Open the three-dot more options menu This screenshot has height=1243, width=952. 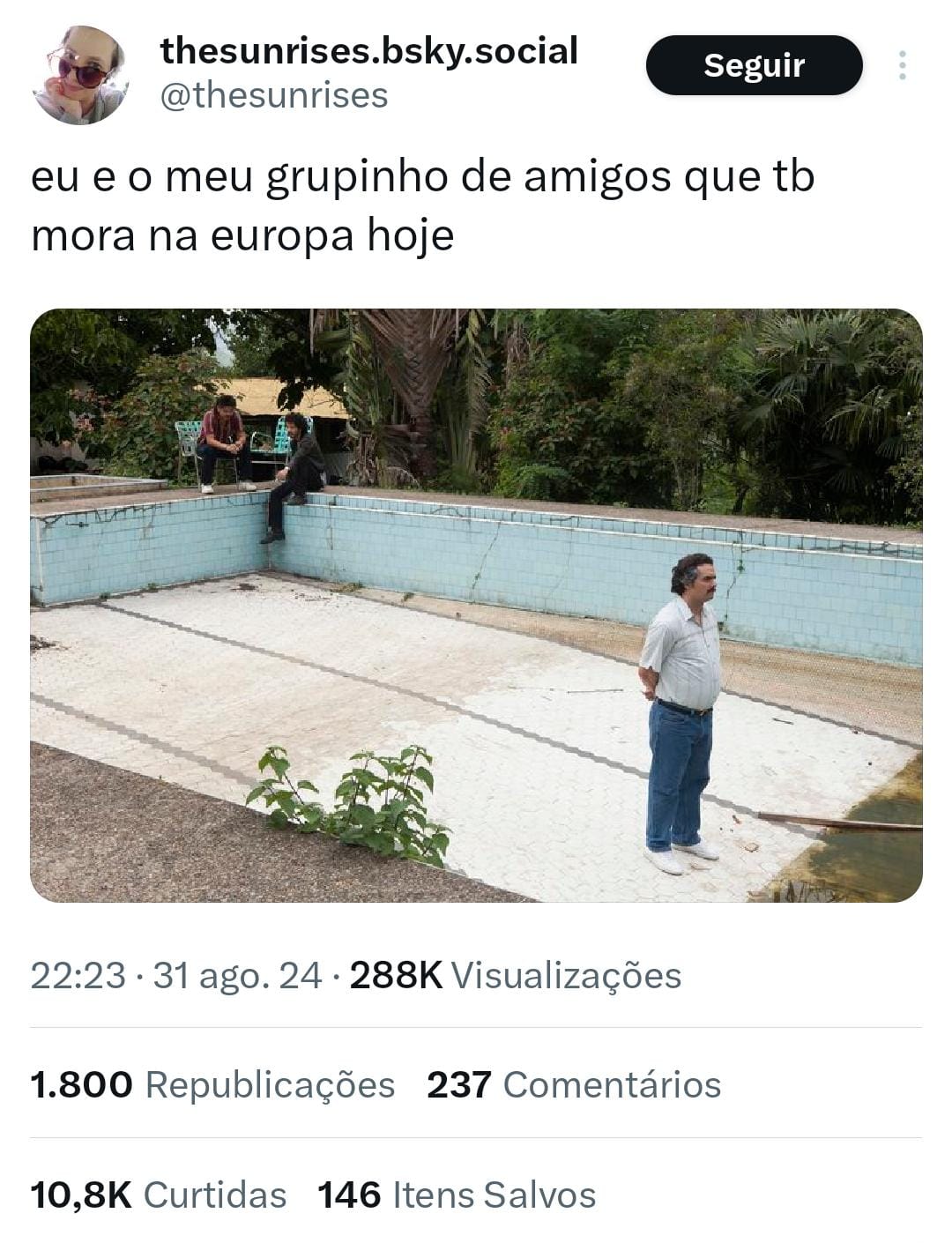point(902,65)
